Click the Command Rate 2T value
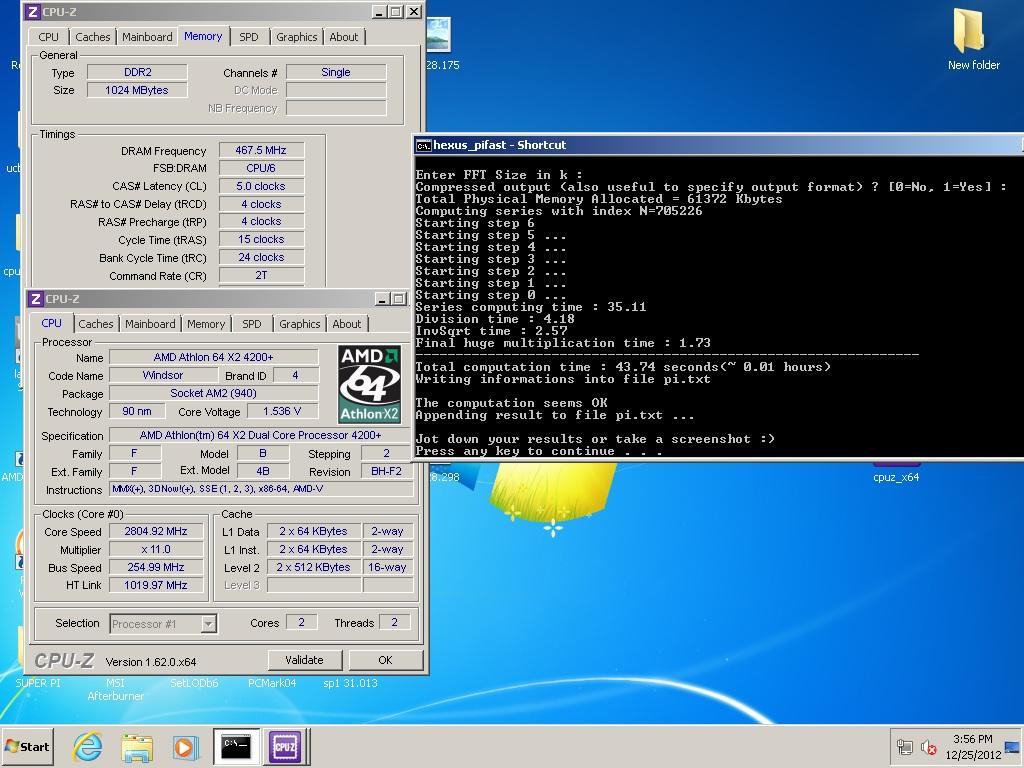This screenshot has height=768, width=1024. tap(261, 275)
